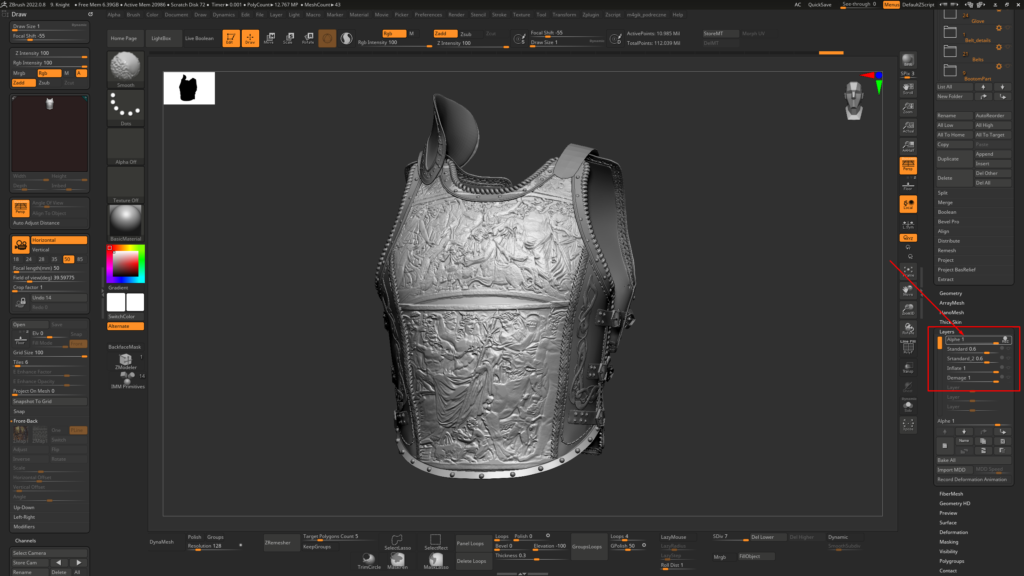Expand the Deformation subpalette
The width and height of the screenshot is (1024, 576).
953,532
